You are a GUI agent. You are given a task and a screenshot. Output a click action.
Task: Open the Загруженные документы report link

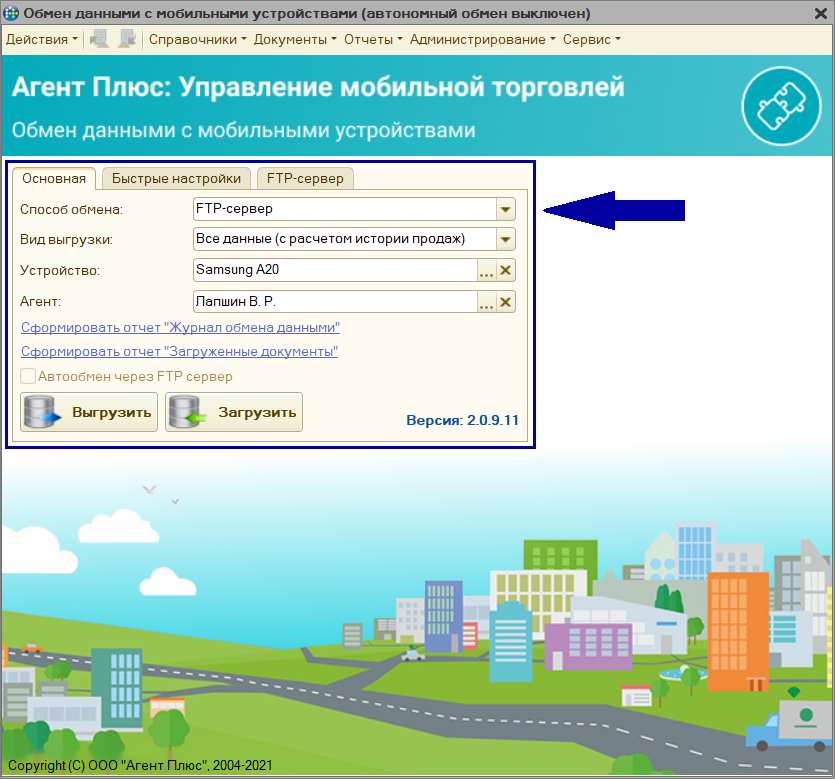179,351
